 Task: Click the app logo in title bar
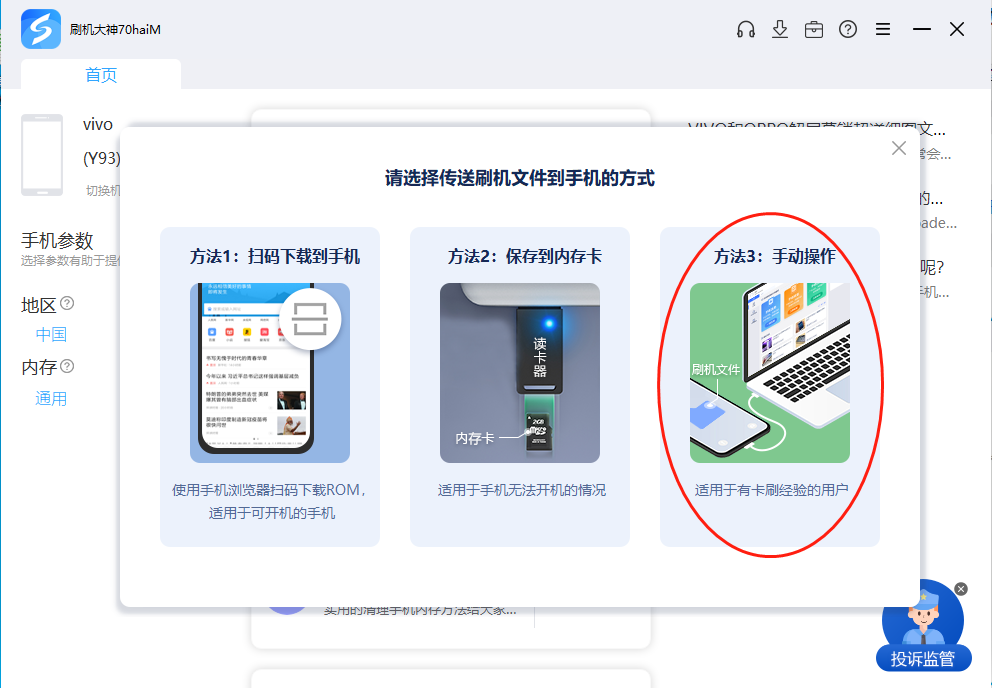pos(41,29)
